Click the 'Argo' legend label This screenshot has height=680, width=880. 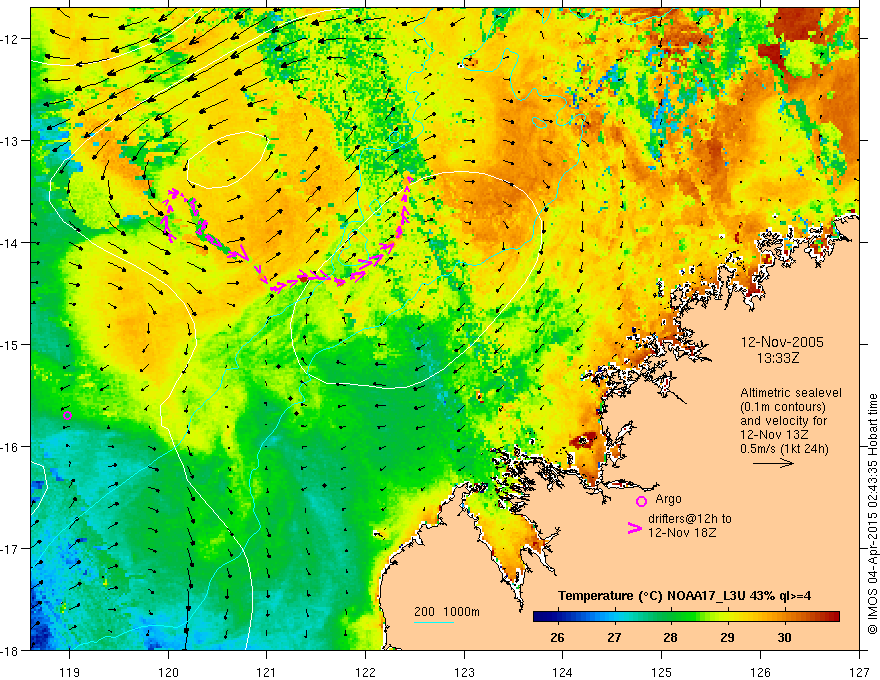(x=668, y=499)
